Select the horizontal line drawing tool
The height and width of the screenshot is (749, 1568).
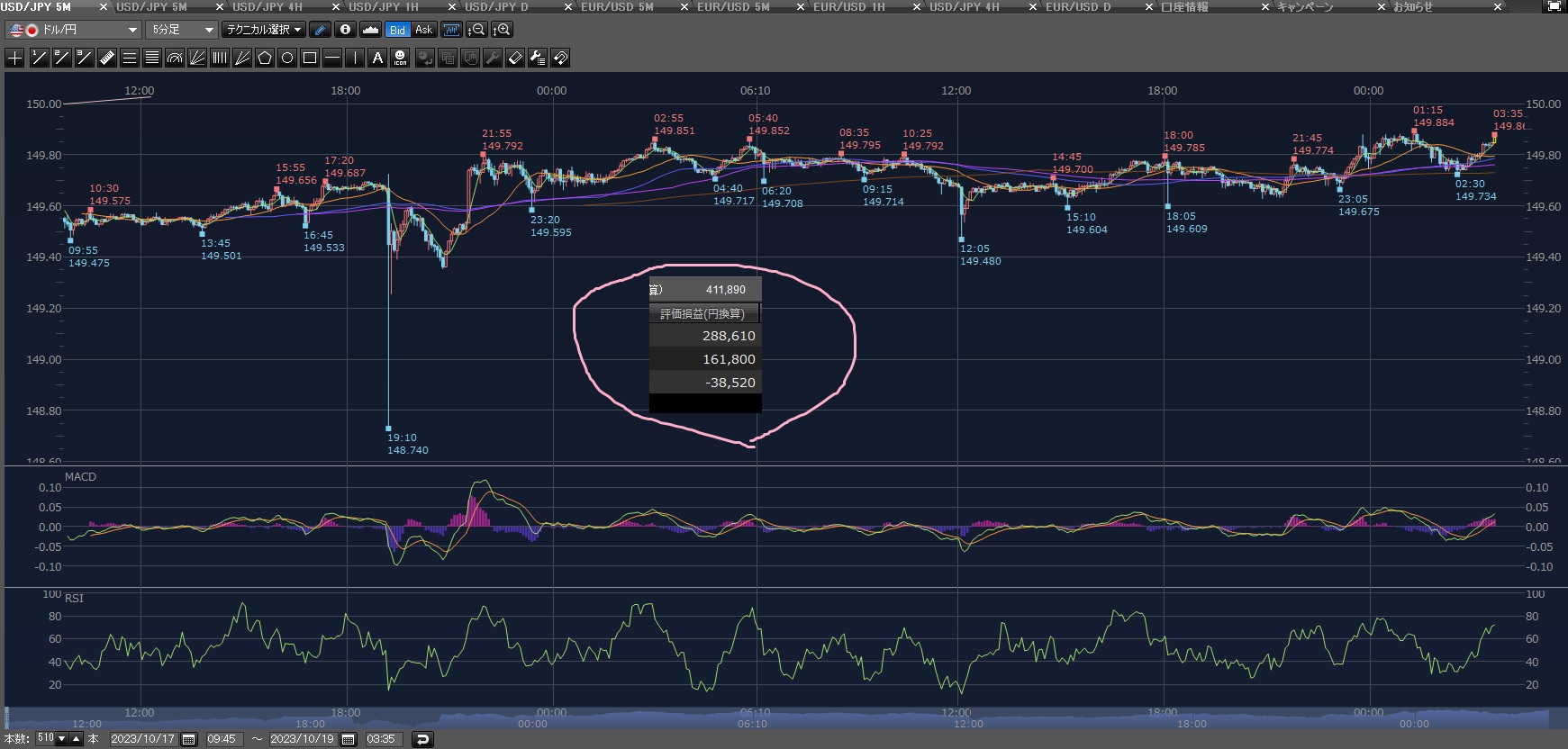(332, 59)
